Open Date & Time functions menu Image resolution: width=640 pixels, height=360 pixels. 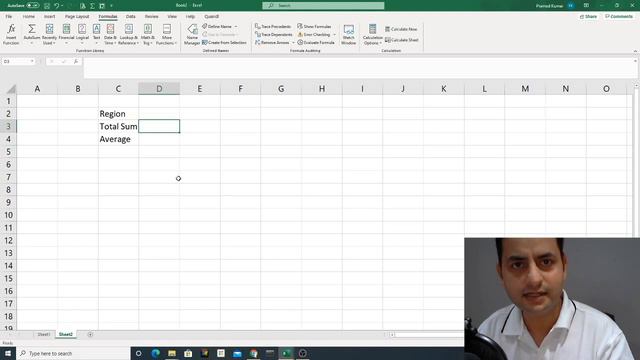110,34
